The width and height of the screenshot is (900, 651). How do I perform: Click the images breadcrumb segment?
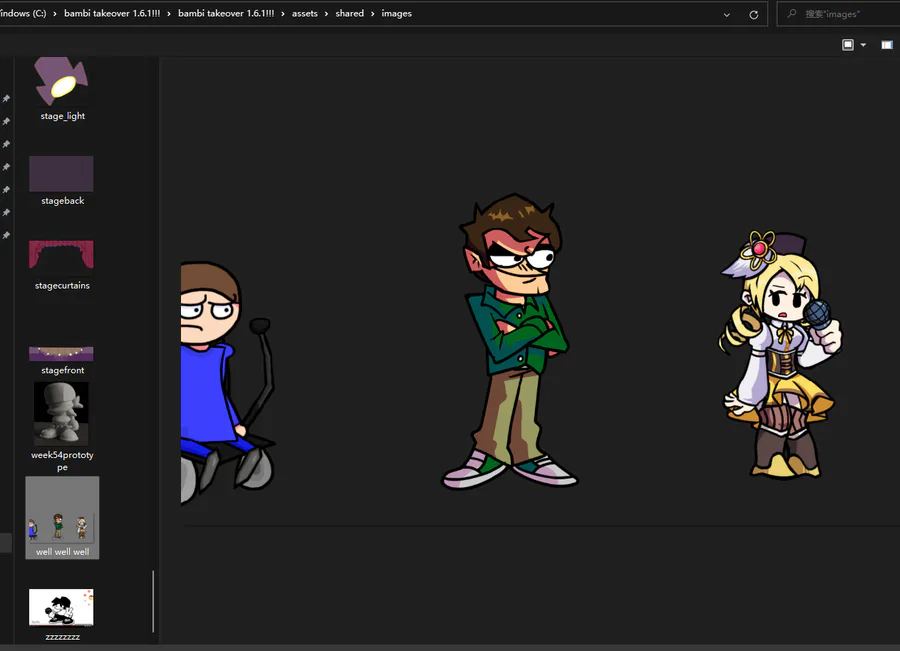pyautogui.click(x=397, y=13)
